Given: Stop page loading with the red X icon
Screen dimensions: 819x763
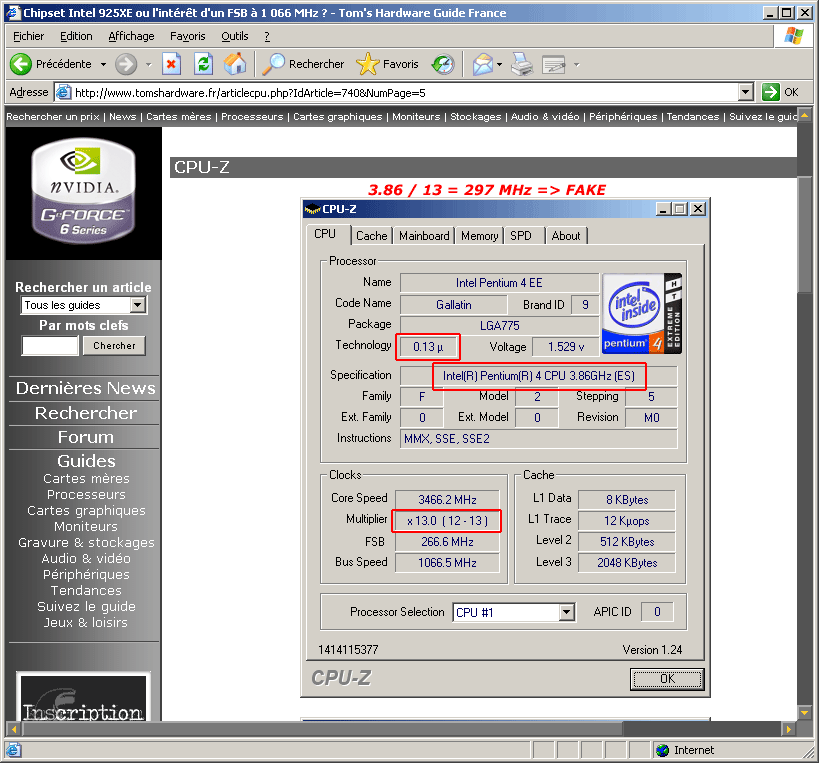Looking at the screenshot, I should [x=171, y=64].
